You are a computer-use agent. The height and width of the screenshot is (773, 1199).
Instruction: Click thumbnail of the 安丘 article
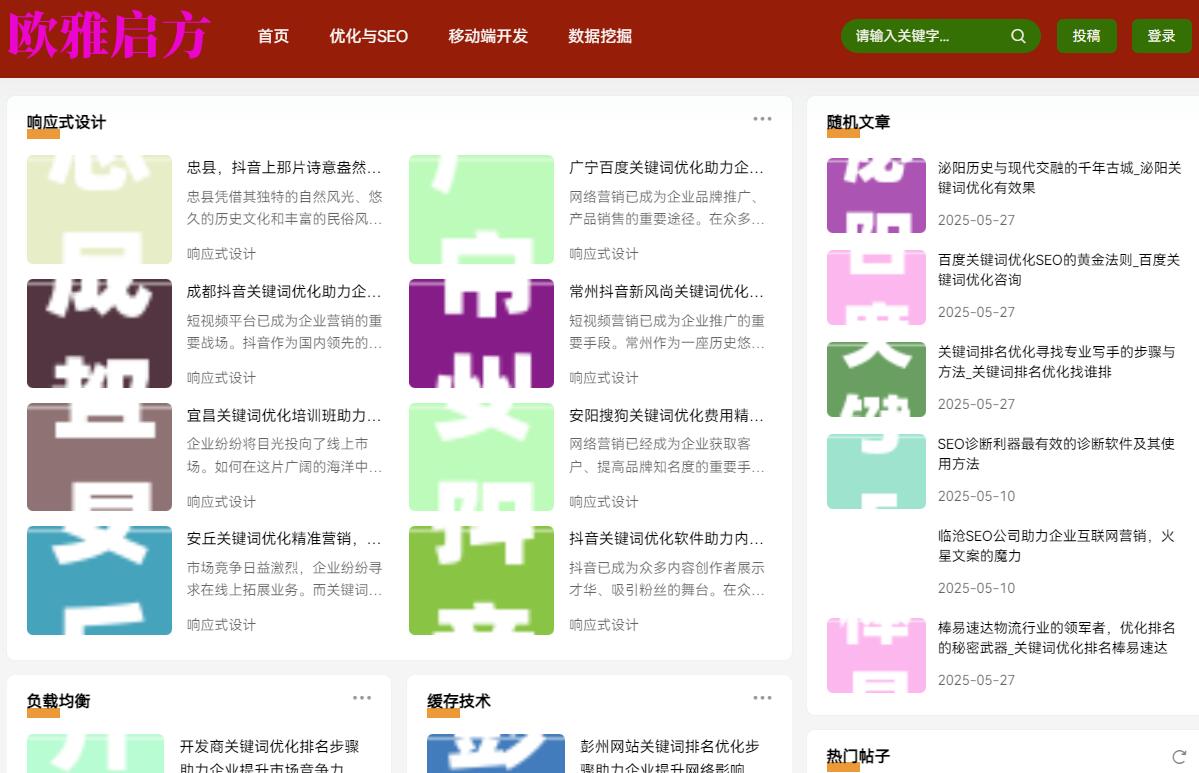[99, 580]
